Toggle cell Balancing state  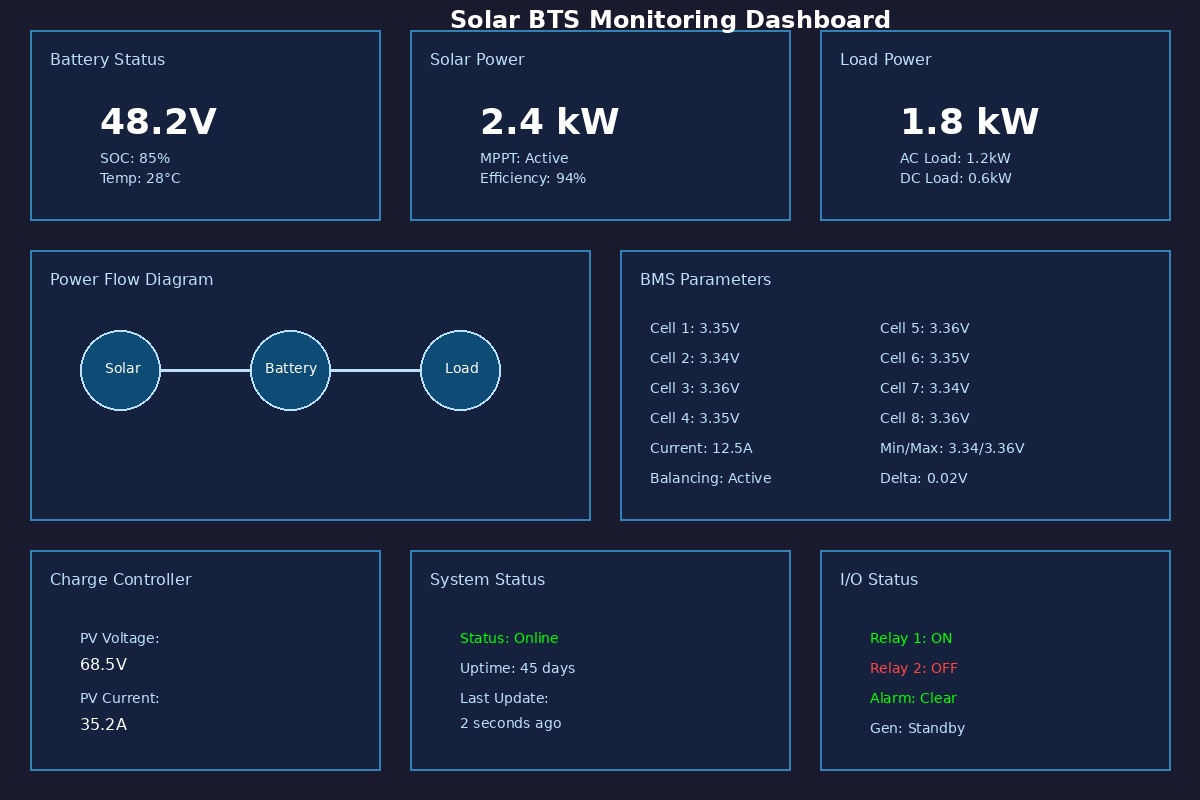(711, 478)
